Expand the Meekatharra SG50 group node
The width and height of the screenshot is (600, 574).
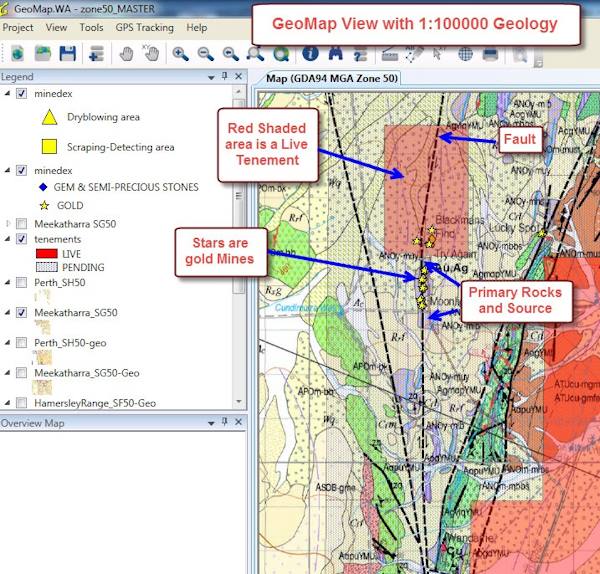click(9, 224)
